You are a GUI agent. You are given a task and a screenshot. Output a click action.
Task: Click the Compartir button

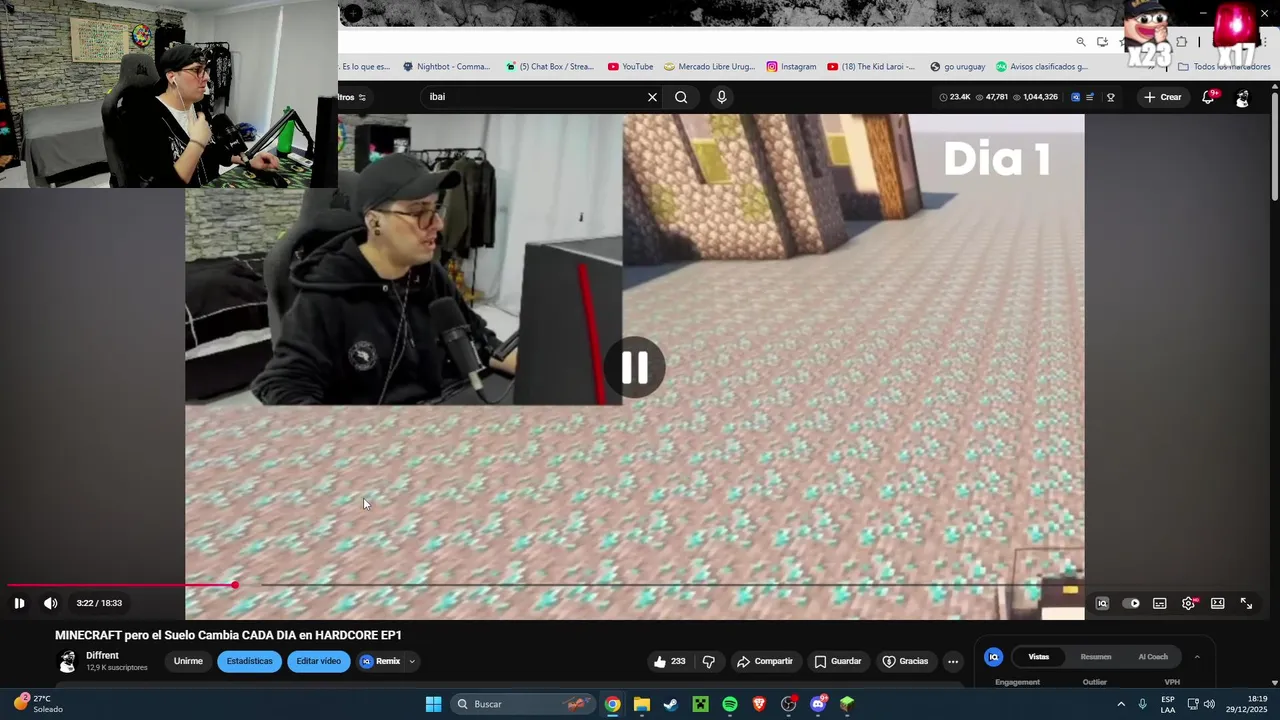(x=765, y=661)
